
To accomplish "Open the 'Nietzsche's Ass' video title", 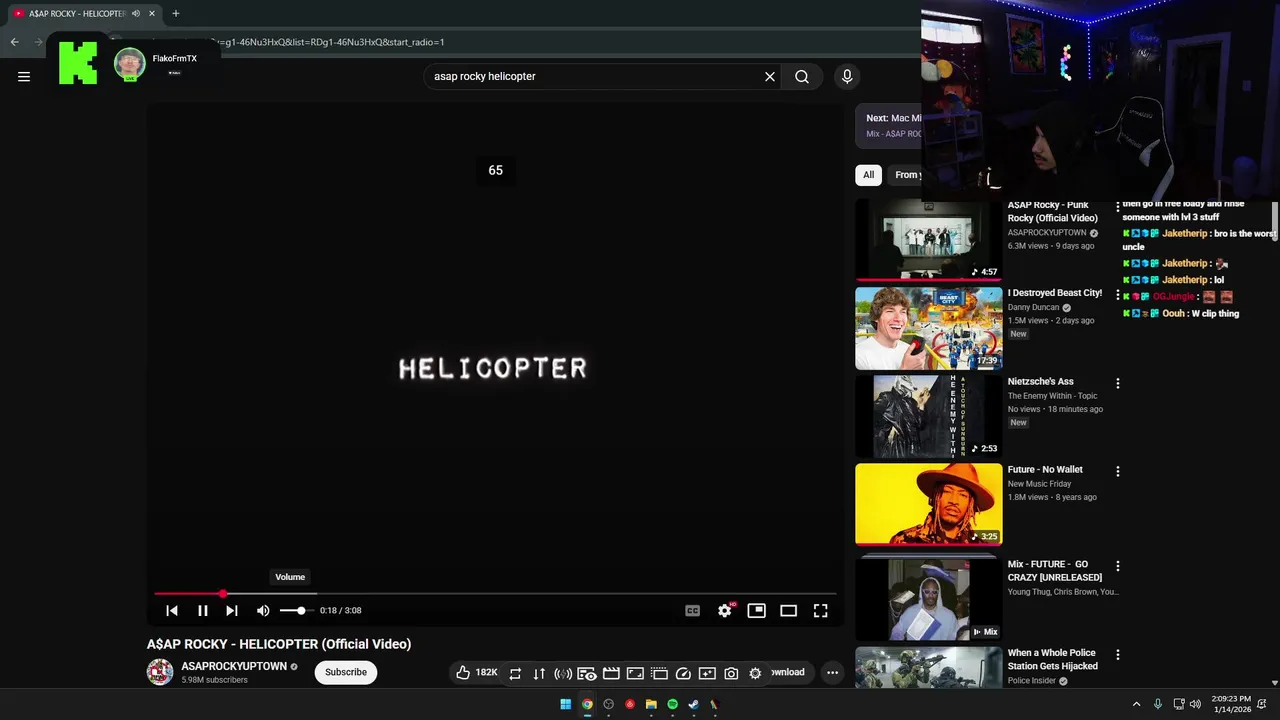I will pyautogui.click(x=1041, y=381).
